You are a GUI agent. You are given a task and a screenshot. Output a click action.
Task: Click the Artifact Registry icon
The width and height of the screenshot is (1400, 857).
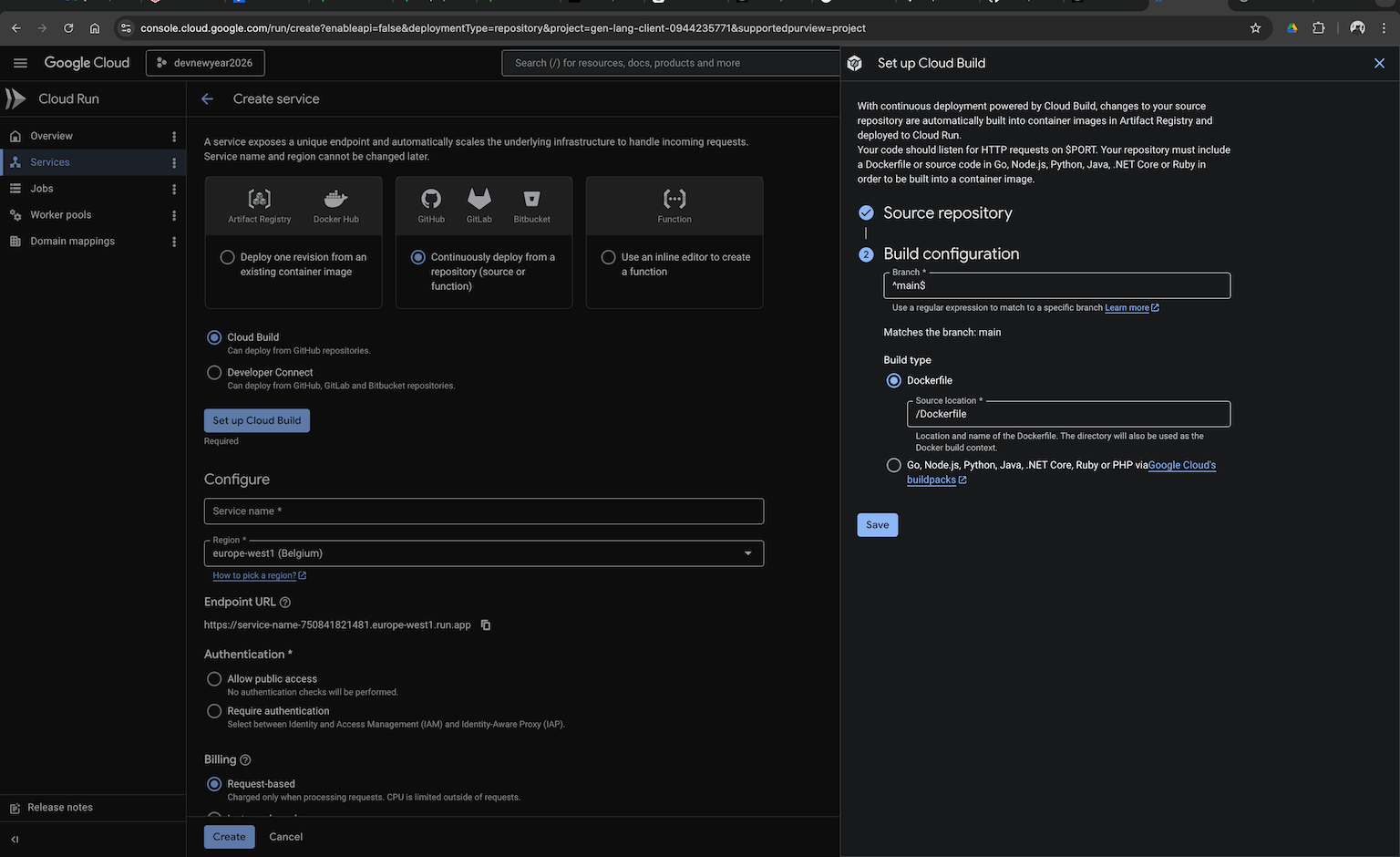(x=259, y=199)
